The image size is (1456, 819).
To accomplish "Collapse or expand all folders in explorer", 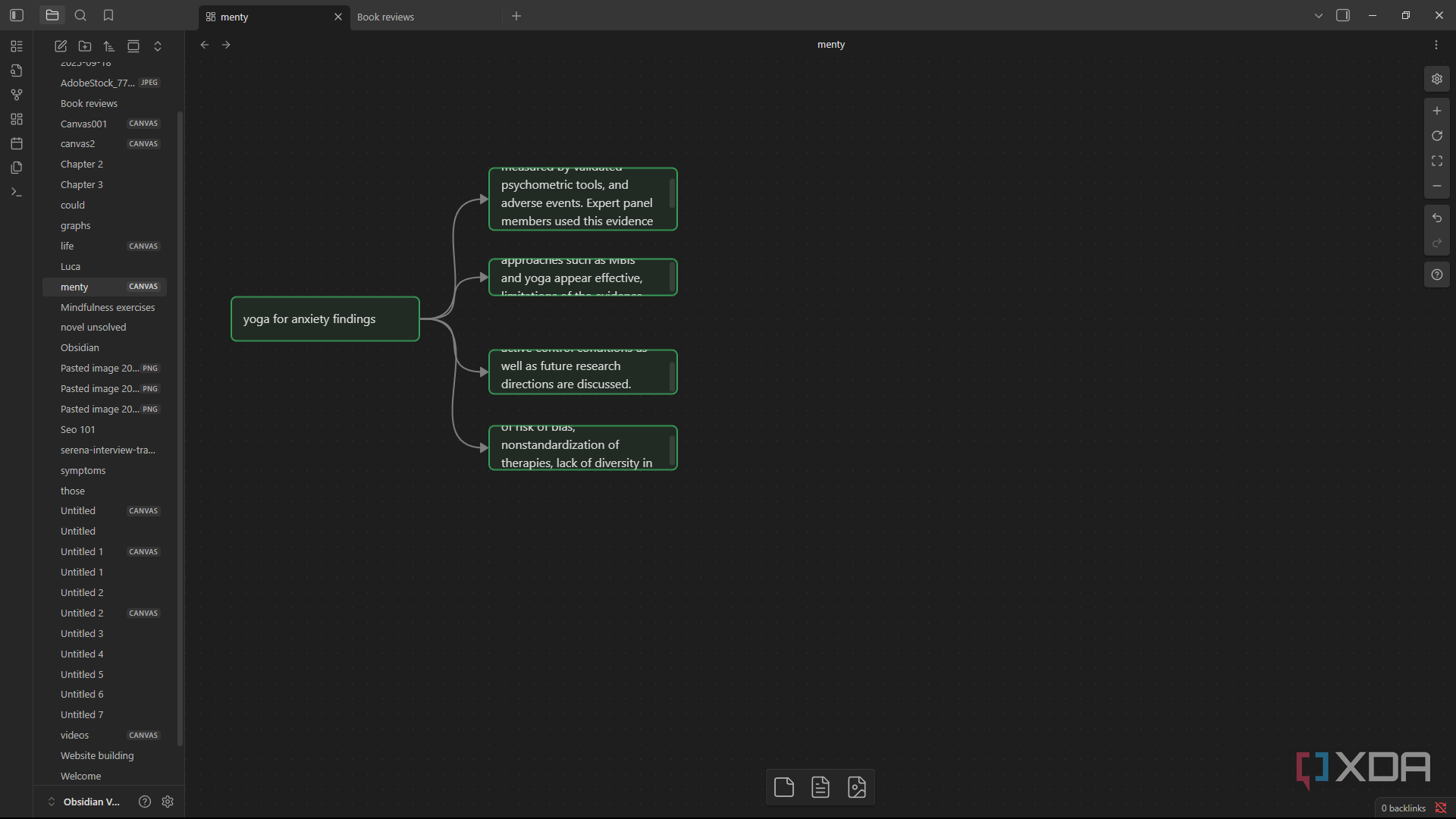I will [158, 46].
